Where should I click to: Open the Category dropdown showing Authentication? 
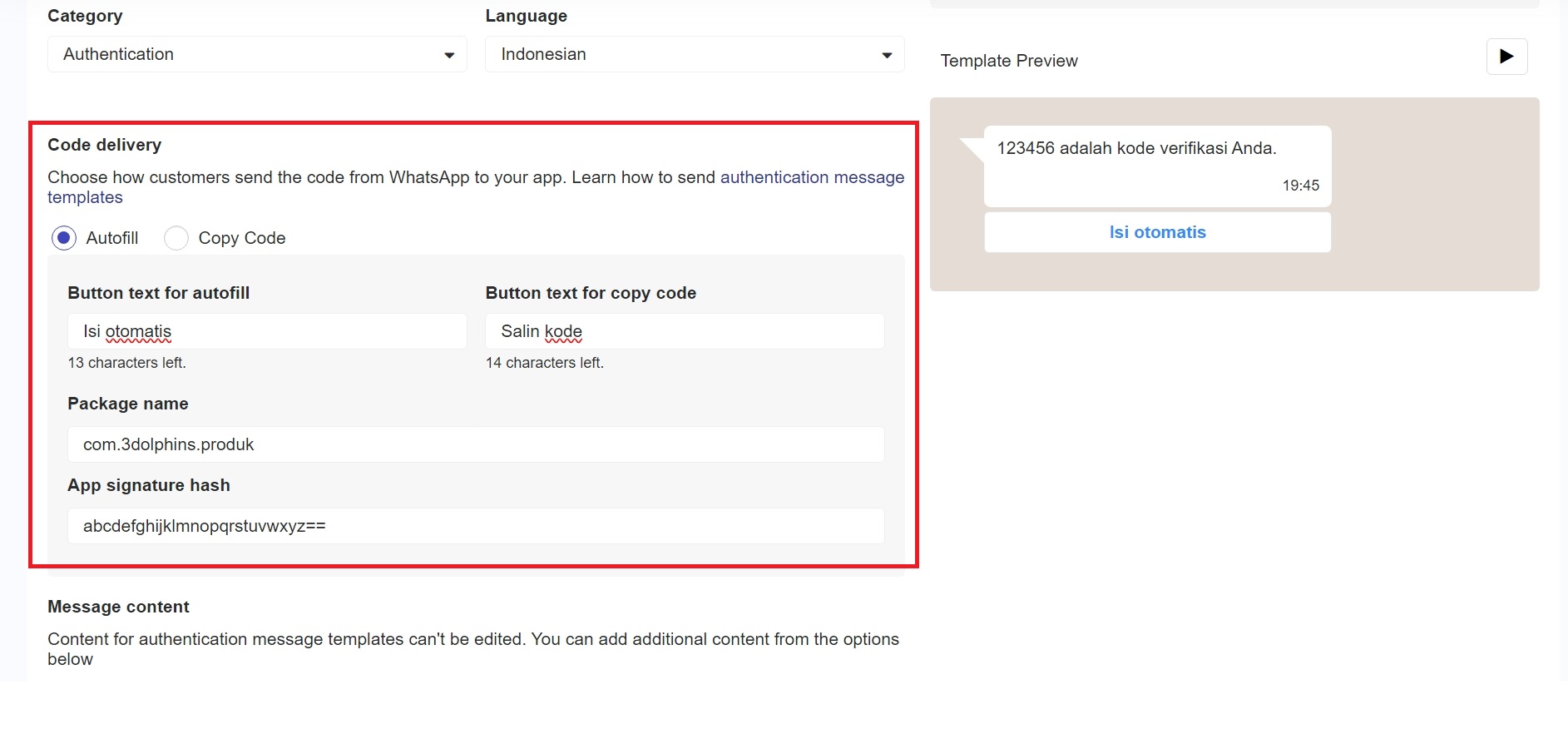(256, 54)
